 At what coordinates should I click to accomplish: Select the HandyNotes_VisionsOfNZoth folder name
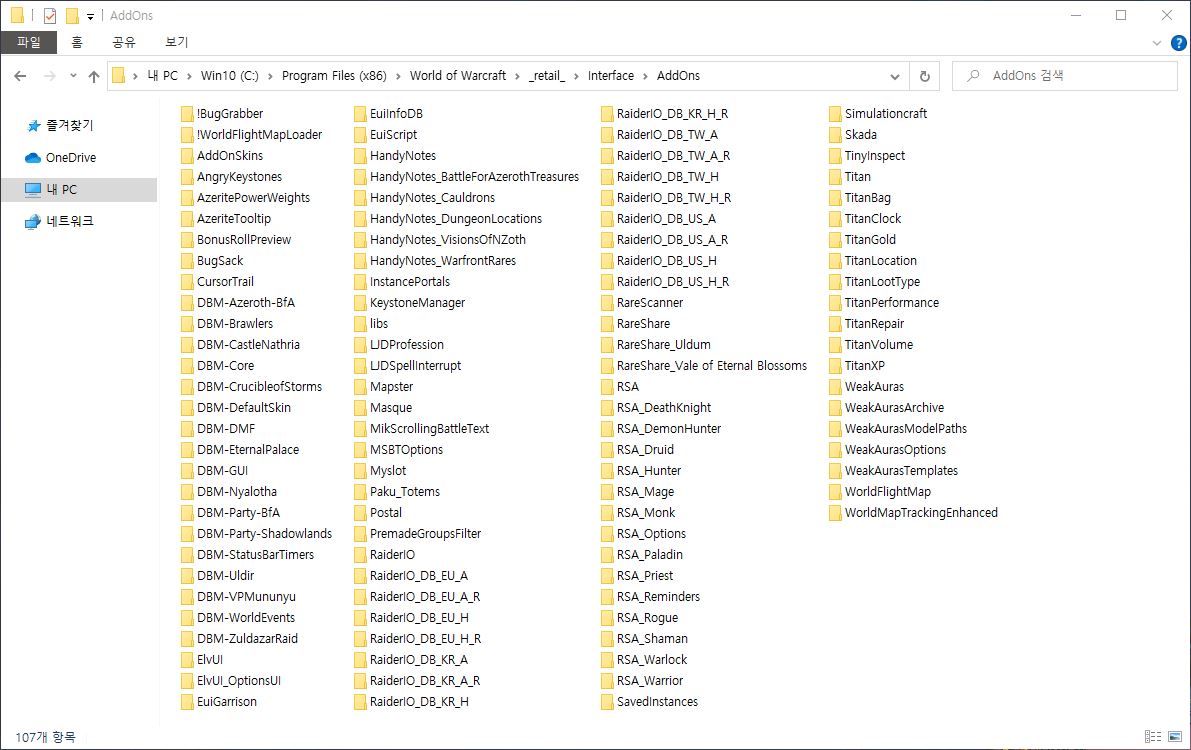click(x=447, y=240)
